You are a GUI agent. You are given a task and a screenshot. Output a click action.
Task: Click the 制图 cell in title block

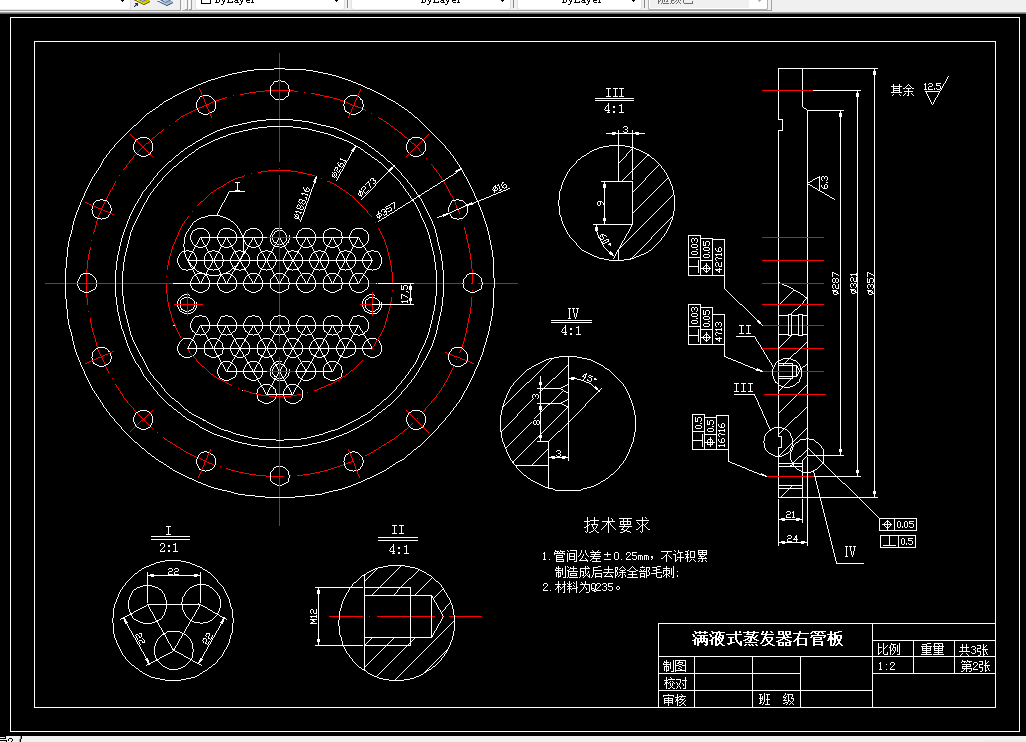pyautogui.click(x=675, y=665)
